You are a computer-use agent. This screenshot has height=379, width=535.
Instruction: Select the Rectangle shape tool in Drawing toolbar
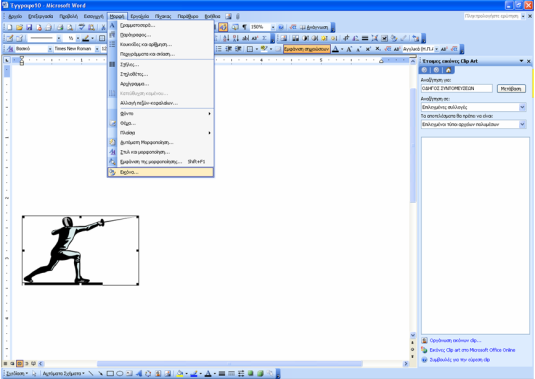110,374
